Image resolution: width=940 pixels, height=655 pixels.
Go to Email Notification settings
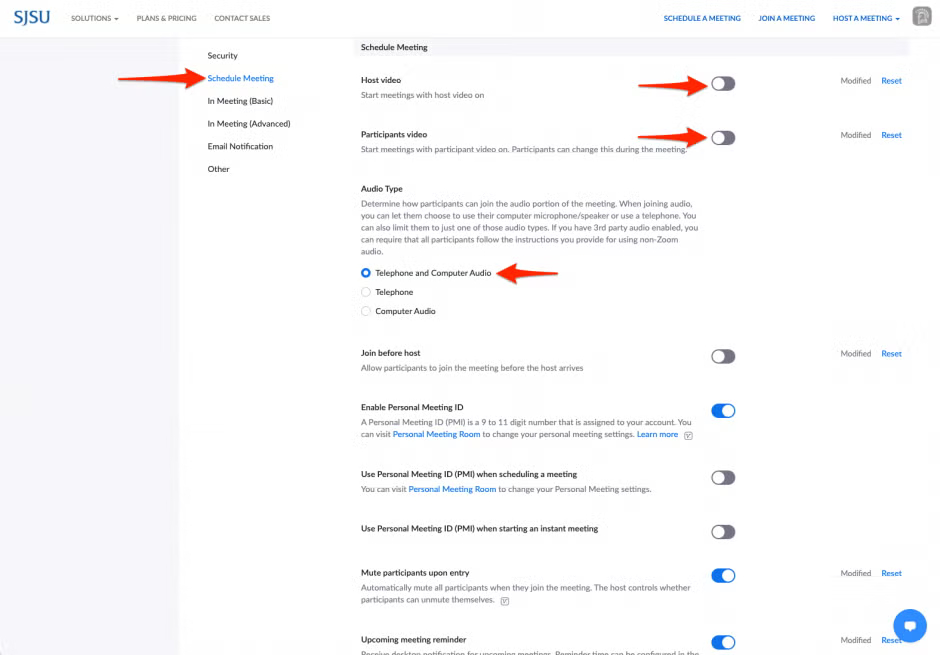[240, 146]
